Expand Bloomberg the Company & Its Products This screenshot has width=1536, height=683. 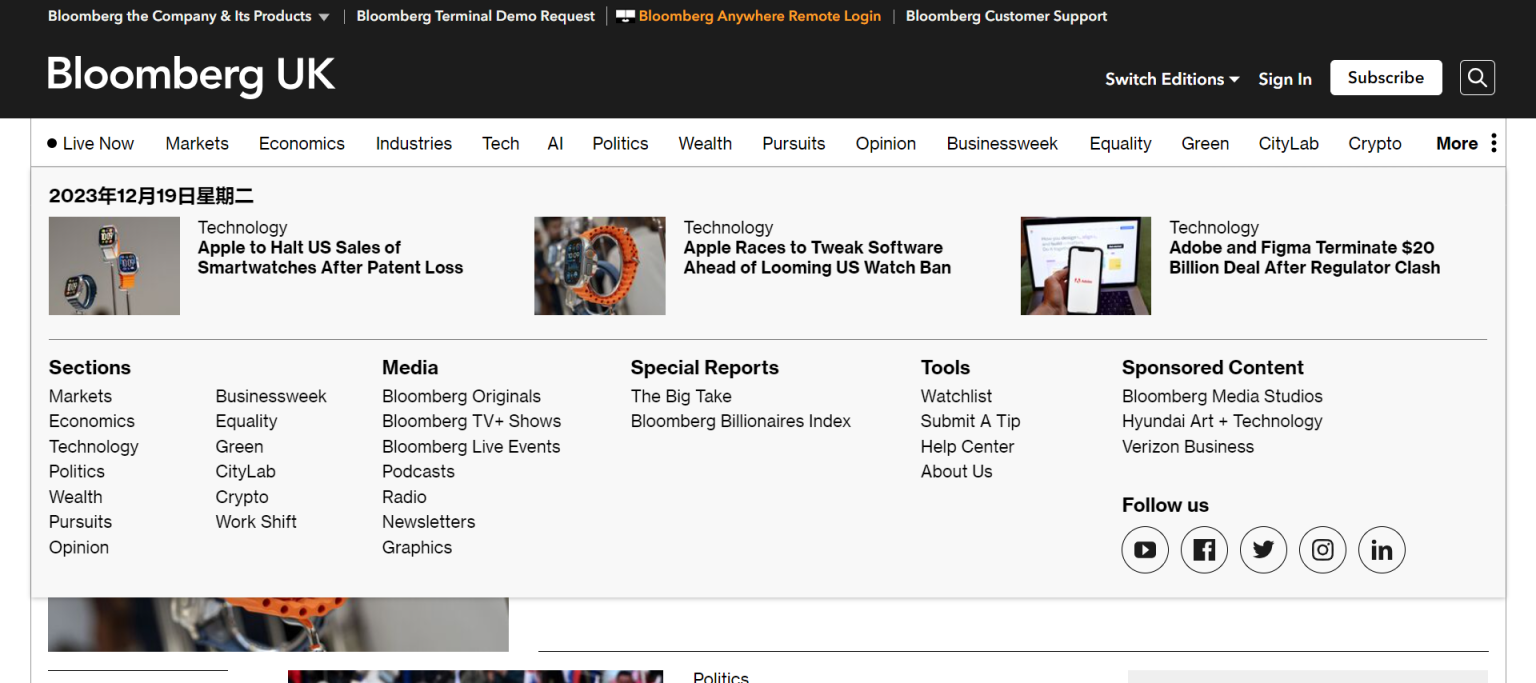point(188,16)
